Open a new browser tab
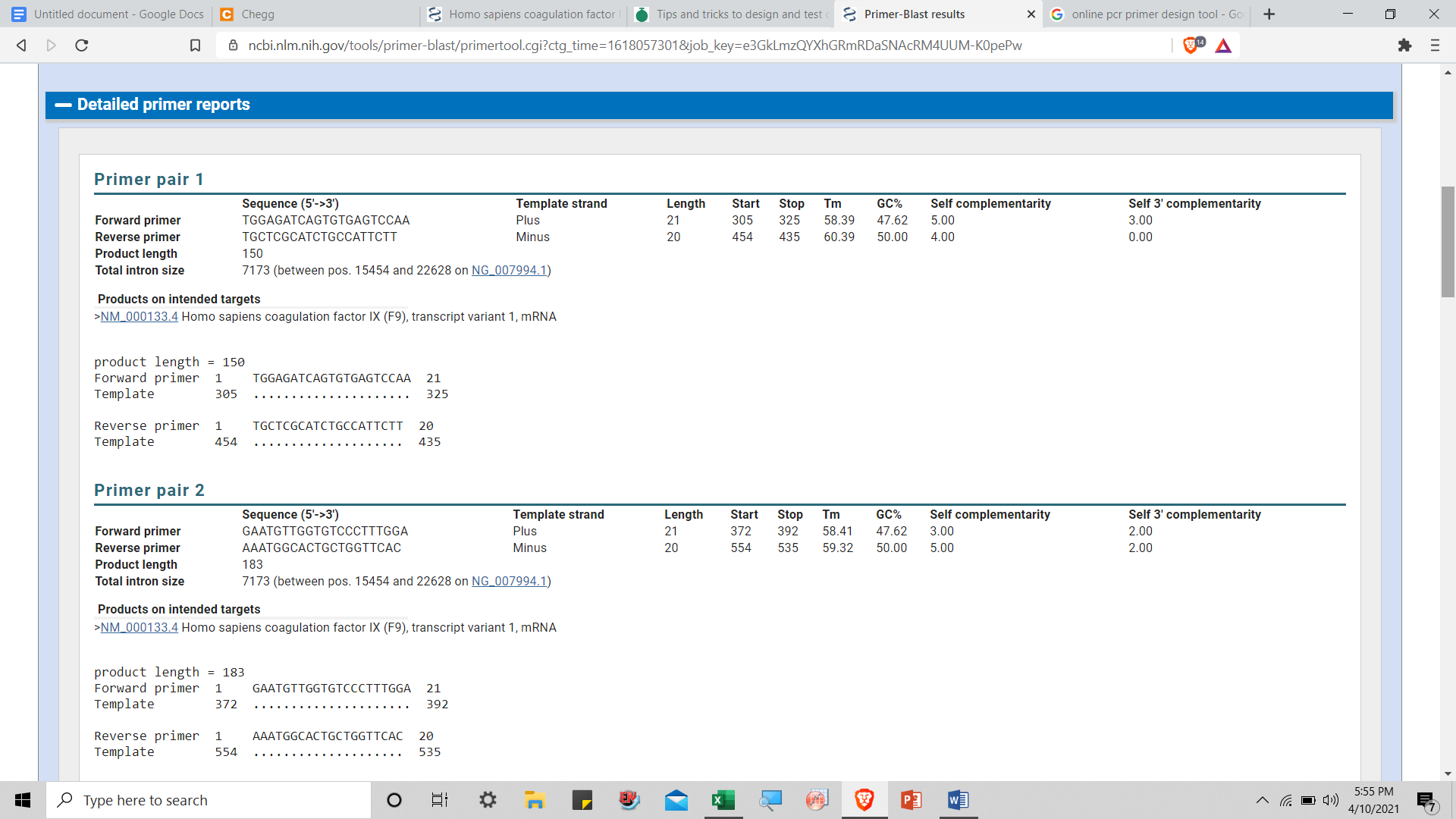This screenshot has width=1456, height=819. (x=1269, y=14)
